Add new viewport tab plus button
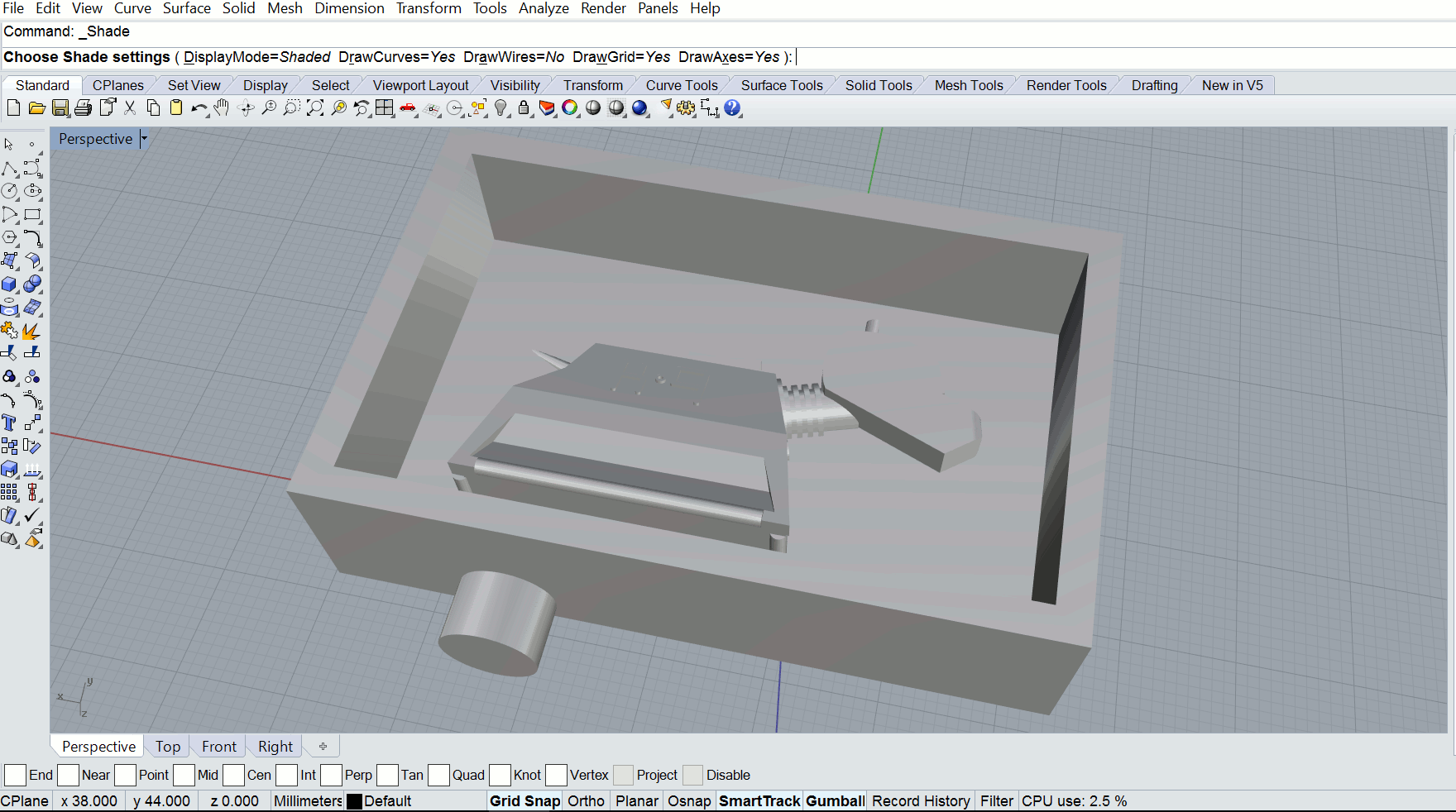The width and height of the screenshot is (1456, 812). [323, 747]
